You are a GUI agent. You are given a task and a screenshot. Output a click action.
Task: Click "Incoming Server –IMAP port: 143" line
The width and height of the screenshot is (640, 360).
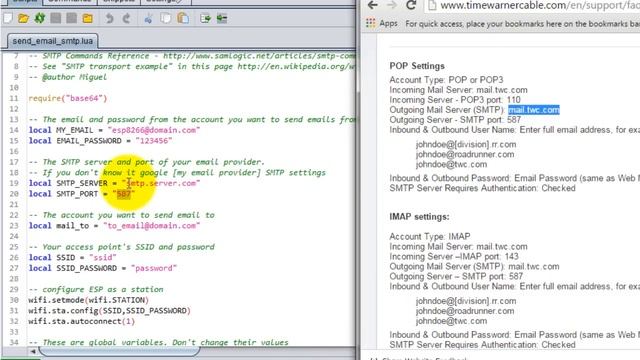tap(454, 257)
